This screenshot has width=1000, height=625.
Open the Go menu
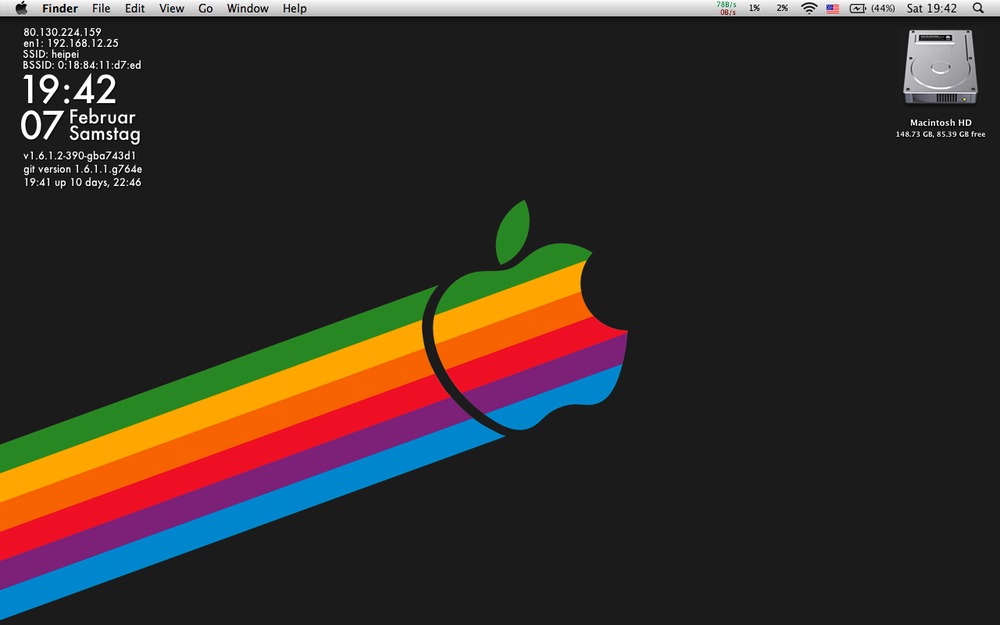pyautogui.click(x=205, y=8)
